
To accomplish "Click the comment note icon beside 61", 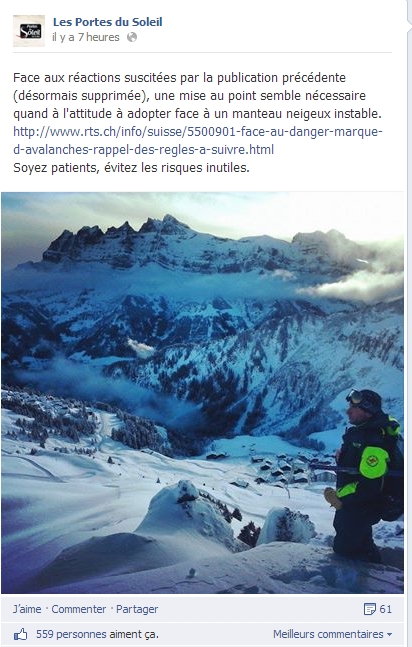I will 369,609.
